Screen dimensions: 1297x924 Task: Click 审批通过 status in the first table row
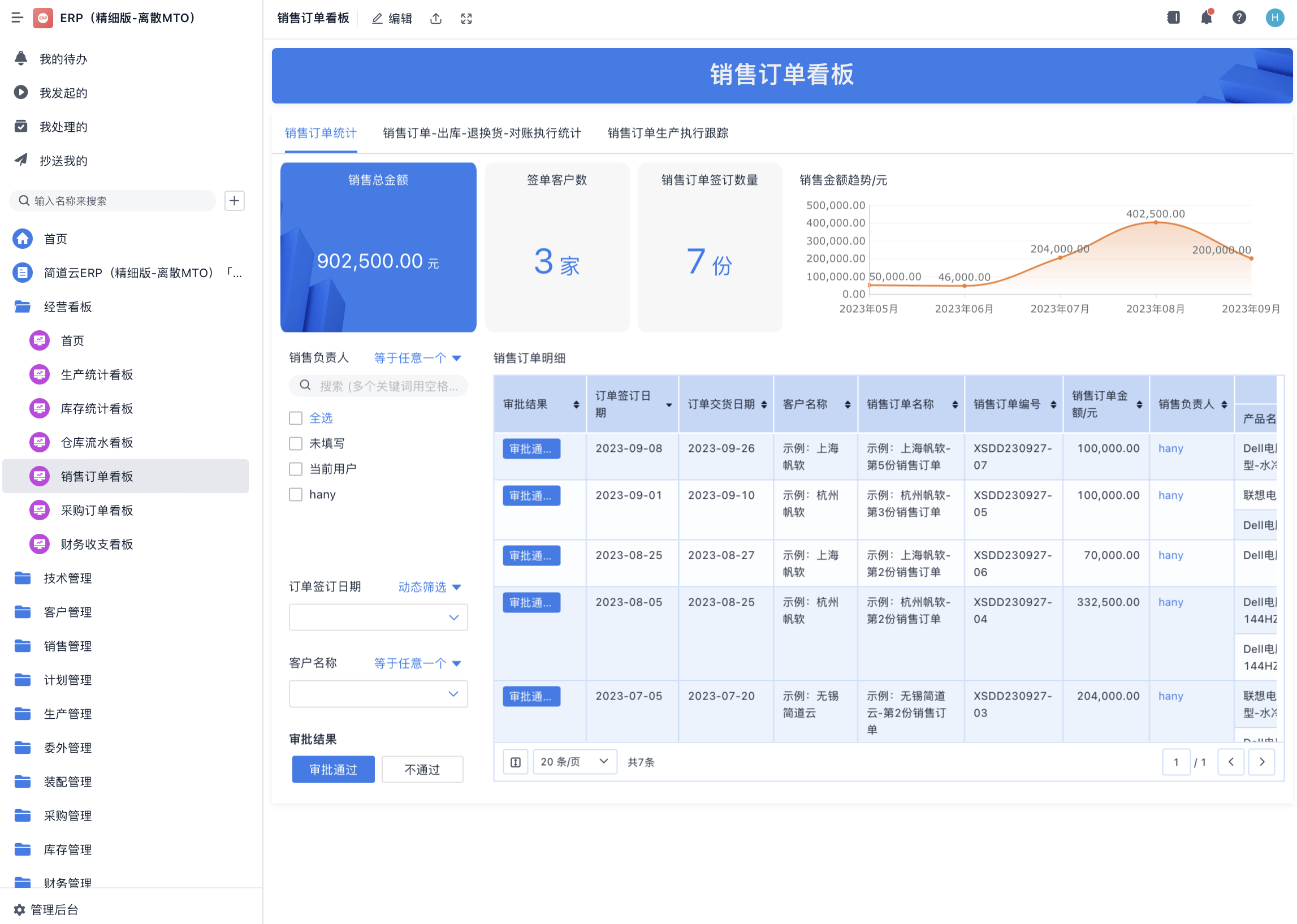coord(530,449)
